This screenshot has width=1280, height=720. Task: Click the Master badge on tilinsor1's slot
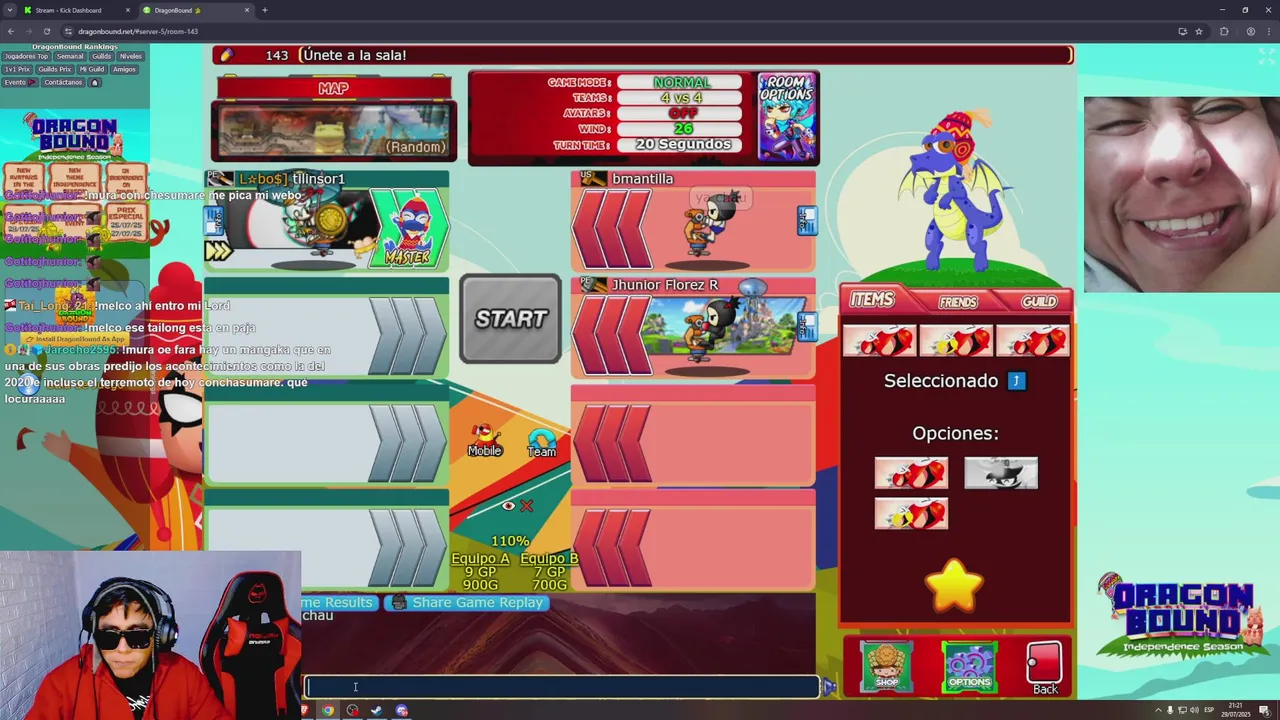coord(407,229)
